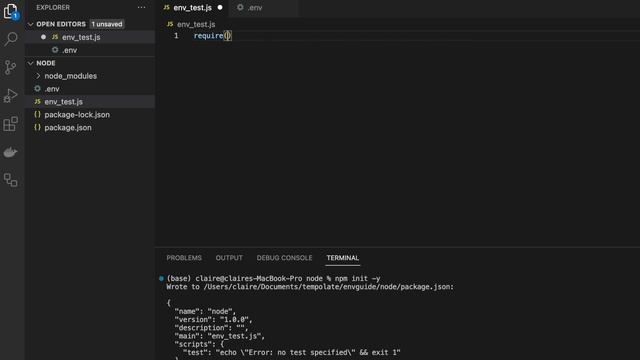Select the Terminal panel tab
The image size is (640, 360).
coord(342,258)
